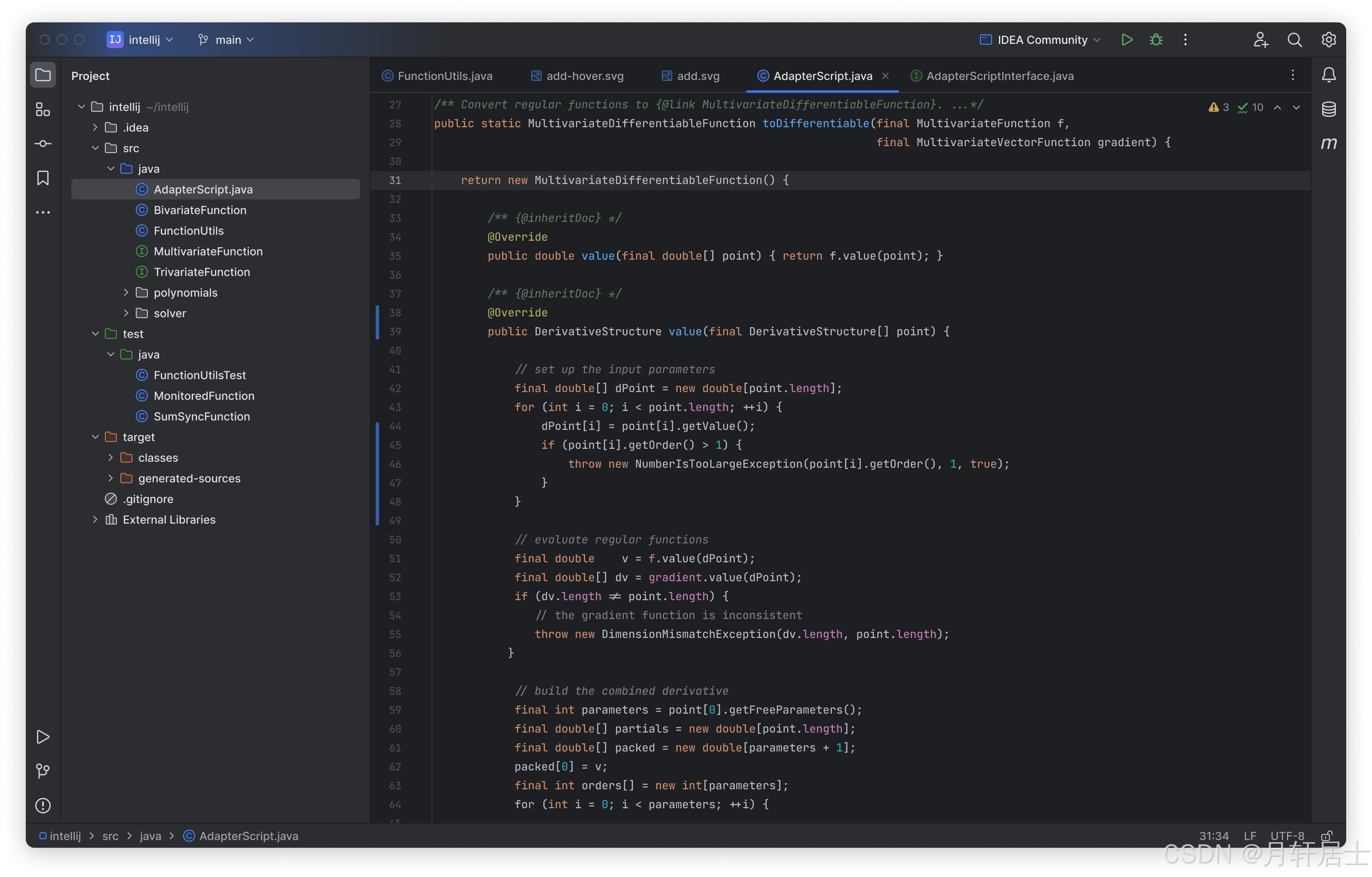
Task: Open the Git tool window icon
Action: (43, 771)
